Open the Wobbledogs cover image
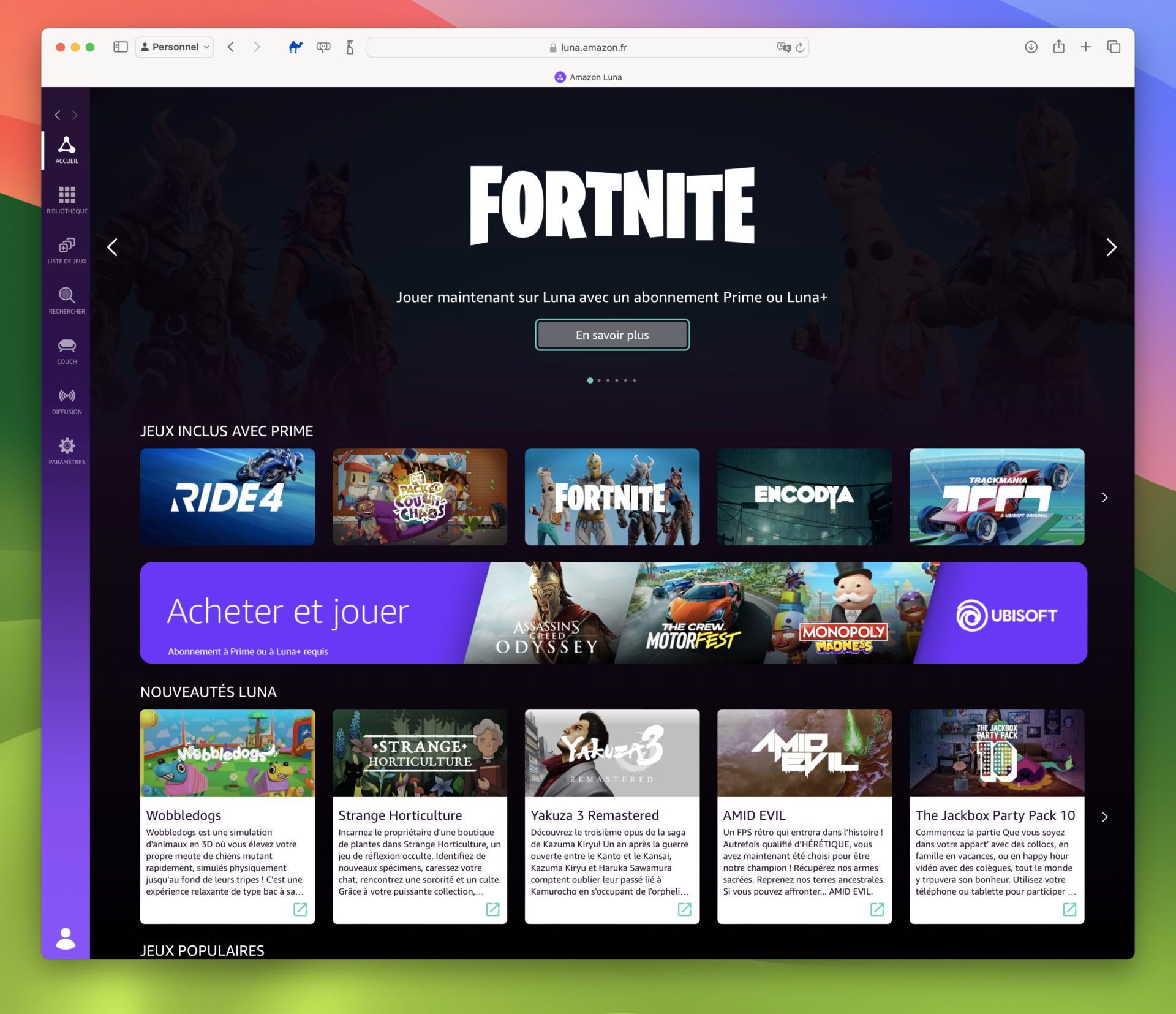This screenshot has height=1014, width=1176. pyautogui.click(x=227, y=753)
